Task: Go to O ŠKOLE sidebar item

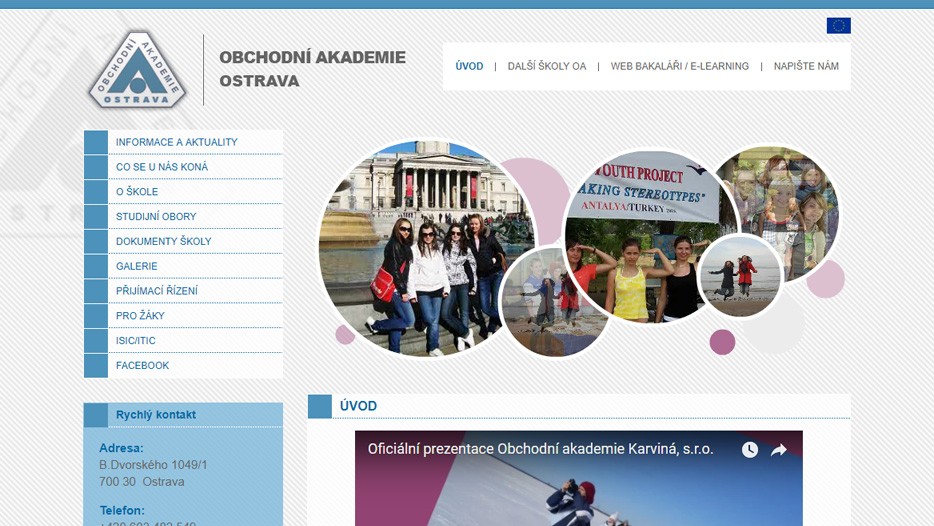Action: pyautogui.click(x=183, y=192)
